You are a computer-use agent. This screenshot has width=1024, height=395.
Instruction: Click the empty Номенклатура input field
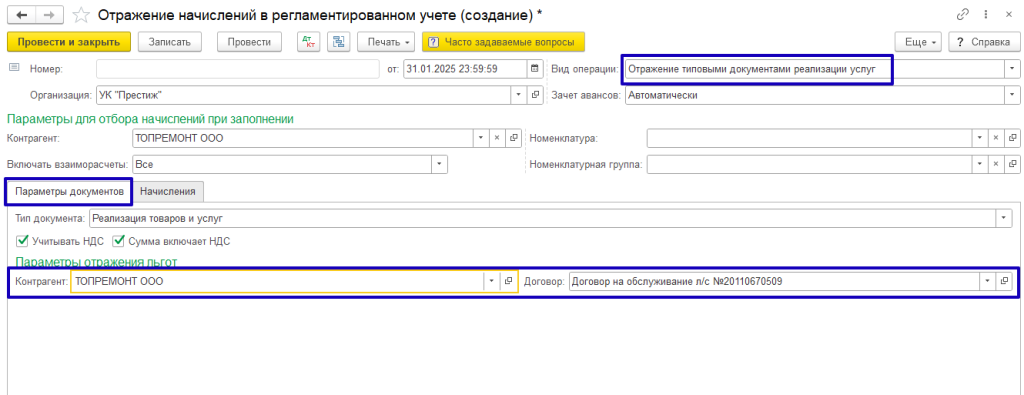[809, 138]
